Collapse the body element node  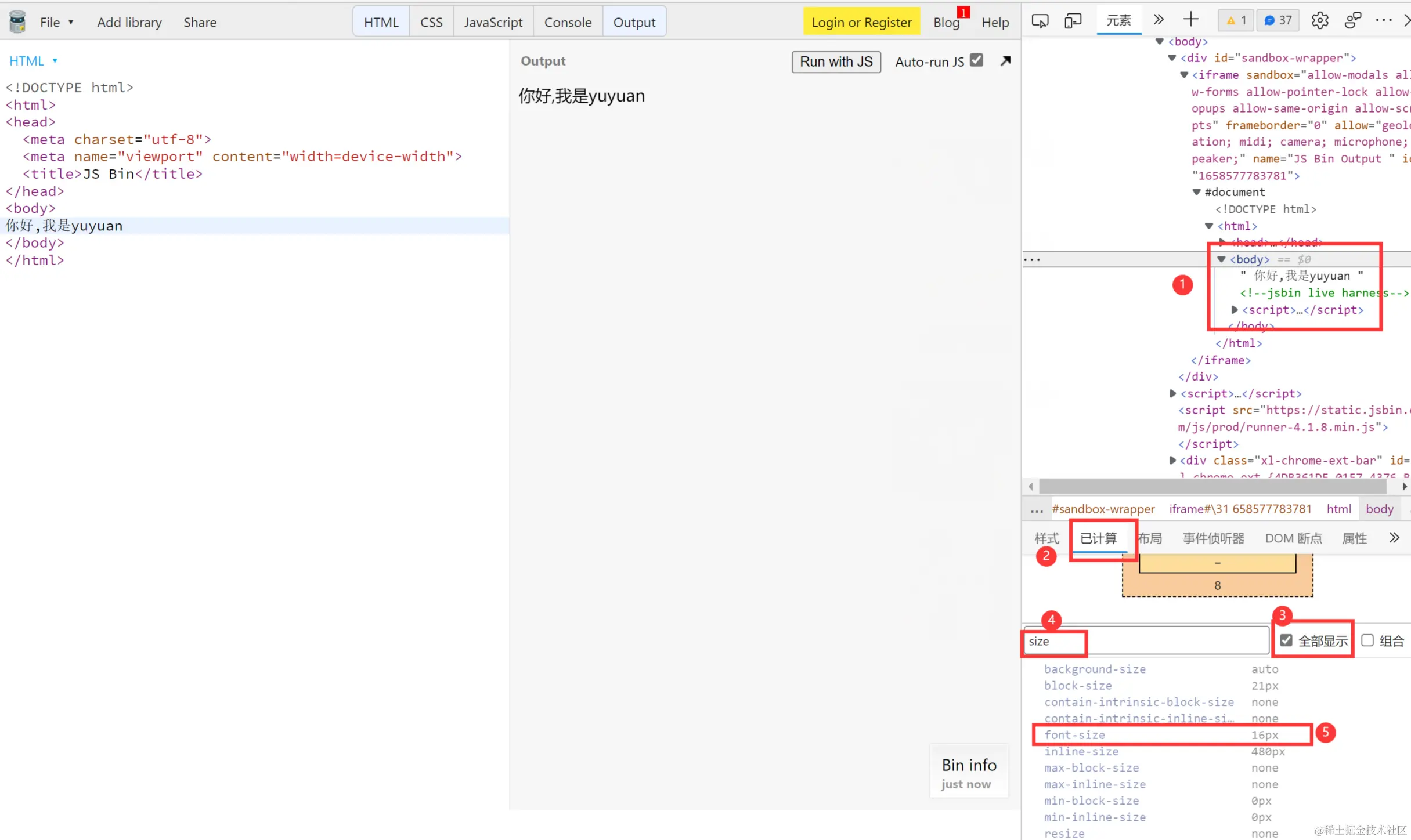click(x=1221, y=259)
